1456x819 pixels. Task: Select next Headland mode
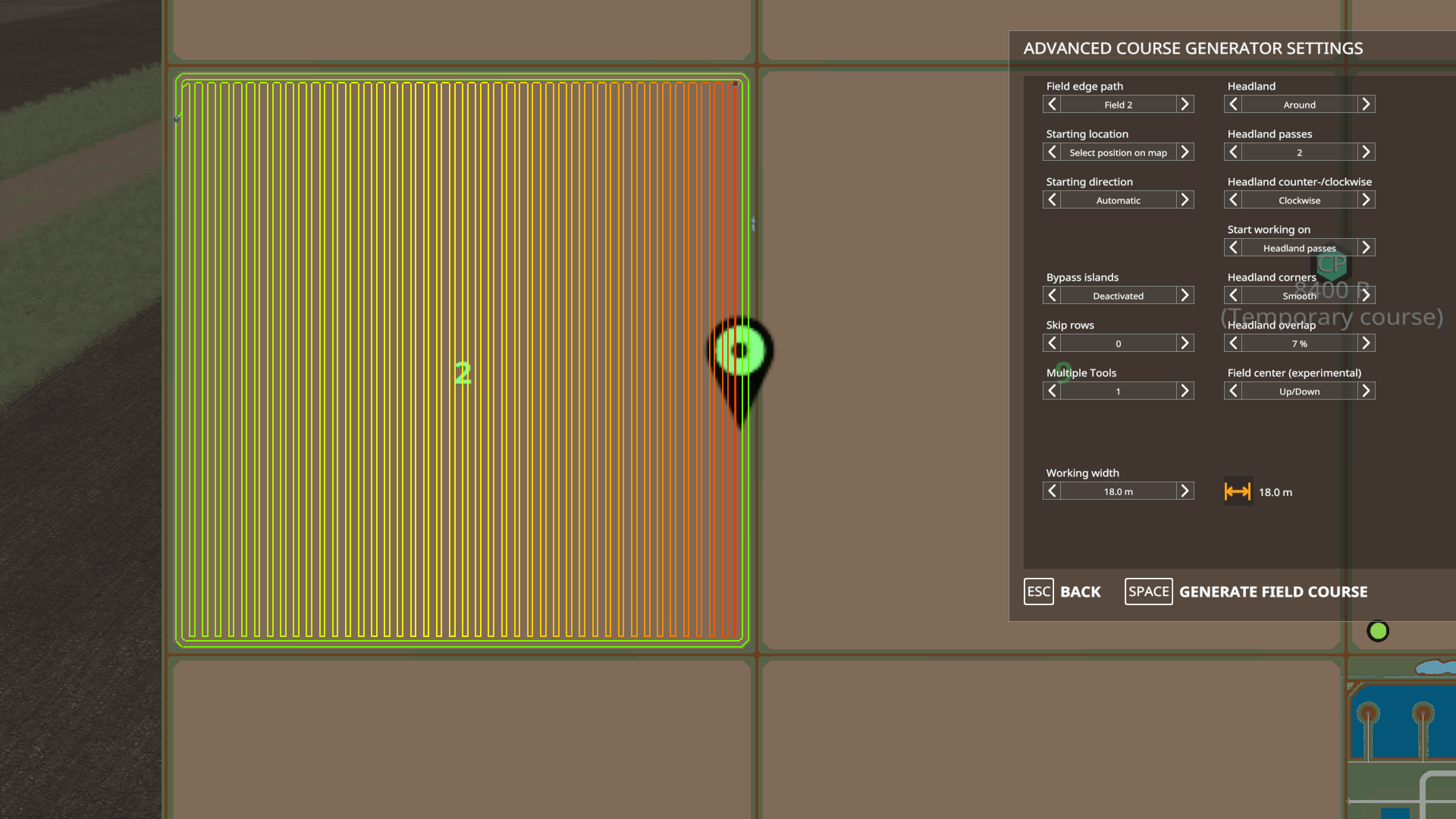pos(1367,105)
